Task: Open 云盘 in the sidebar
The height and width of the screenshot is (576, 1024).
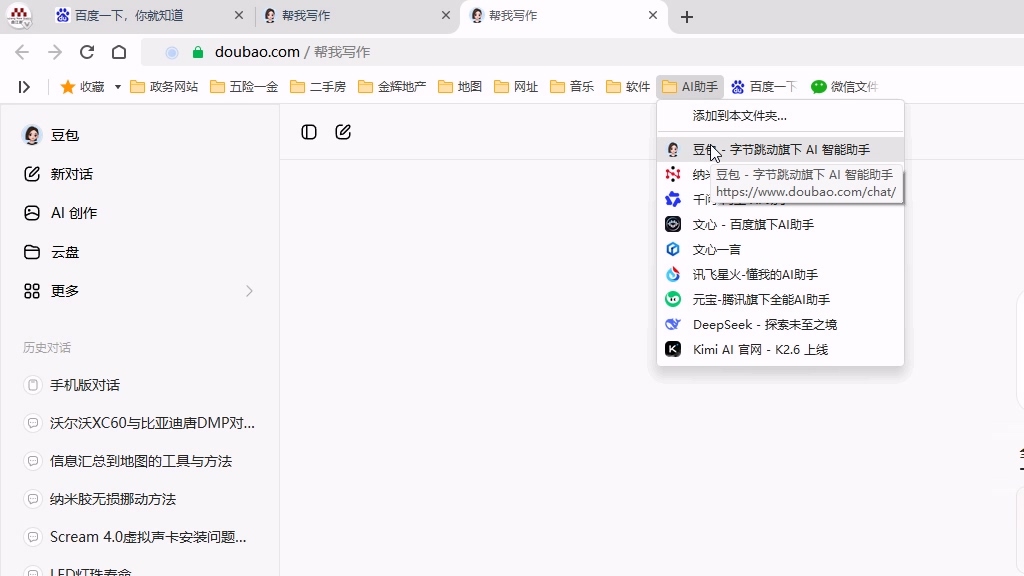Action: [x=139, y=252]
